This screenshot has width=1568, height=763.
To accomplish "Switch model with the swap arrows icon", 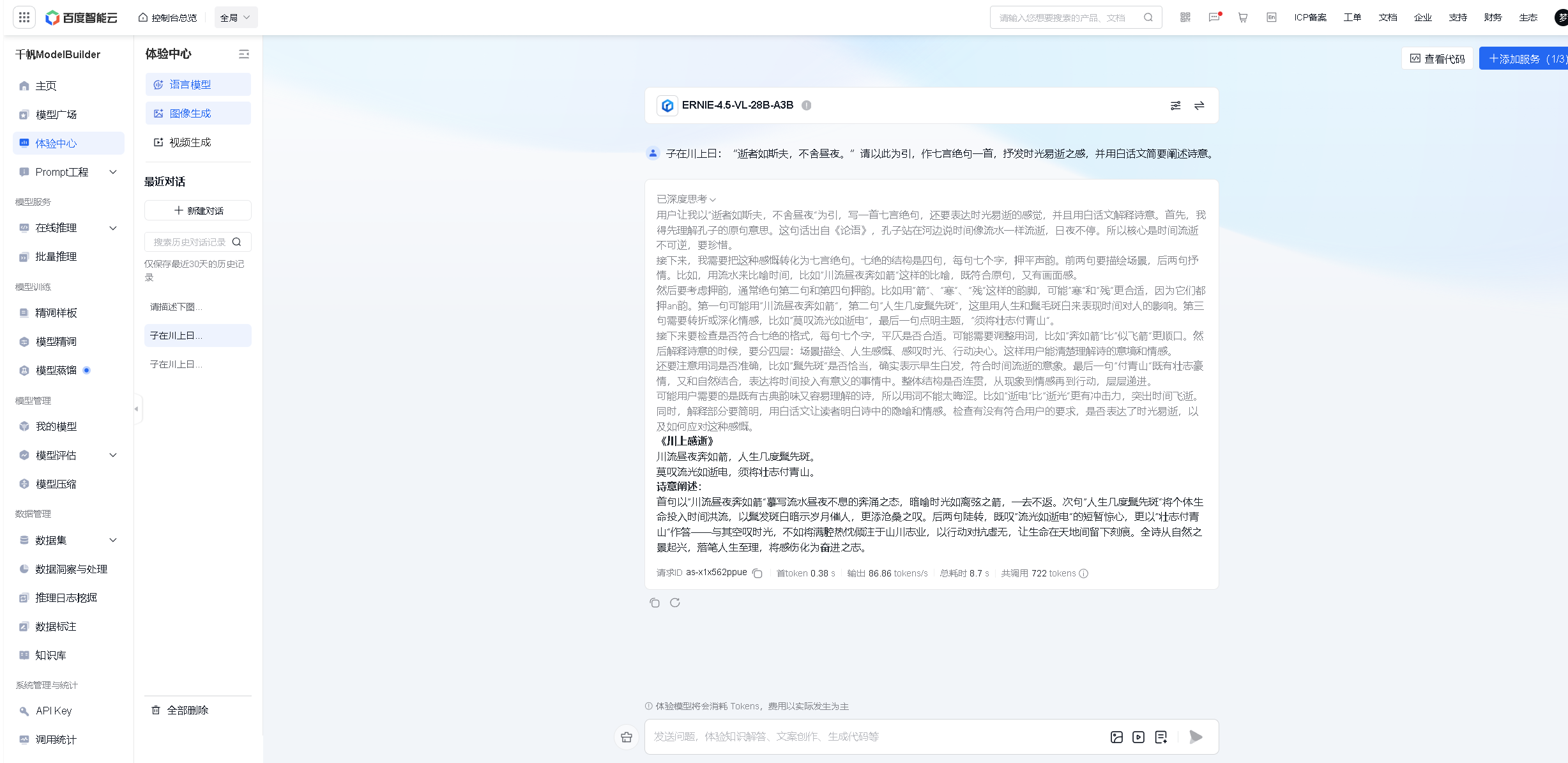I will coord(1199,105).
